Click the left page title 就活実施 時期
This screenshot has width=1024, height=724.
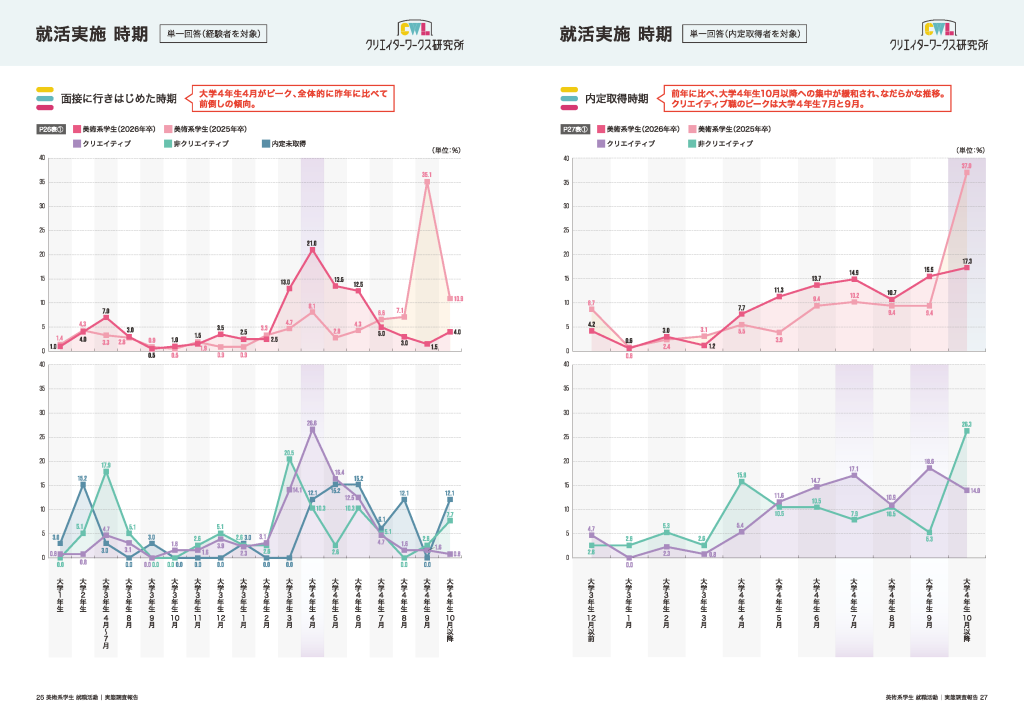click(91, 35)
